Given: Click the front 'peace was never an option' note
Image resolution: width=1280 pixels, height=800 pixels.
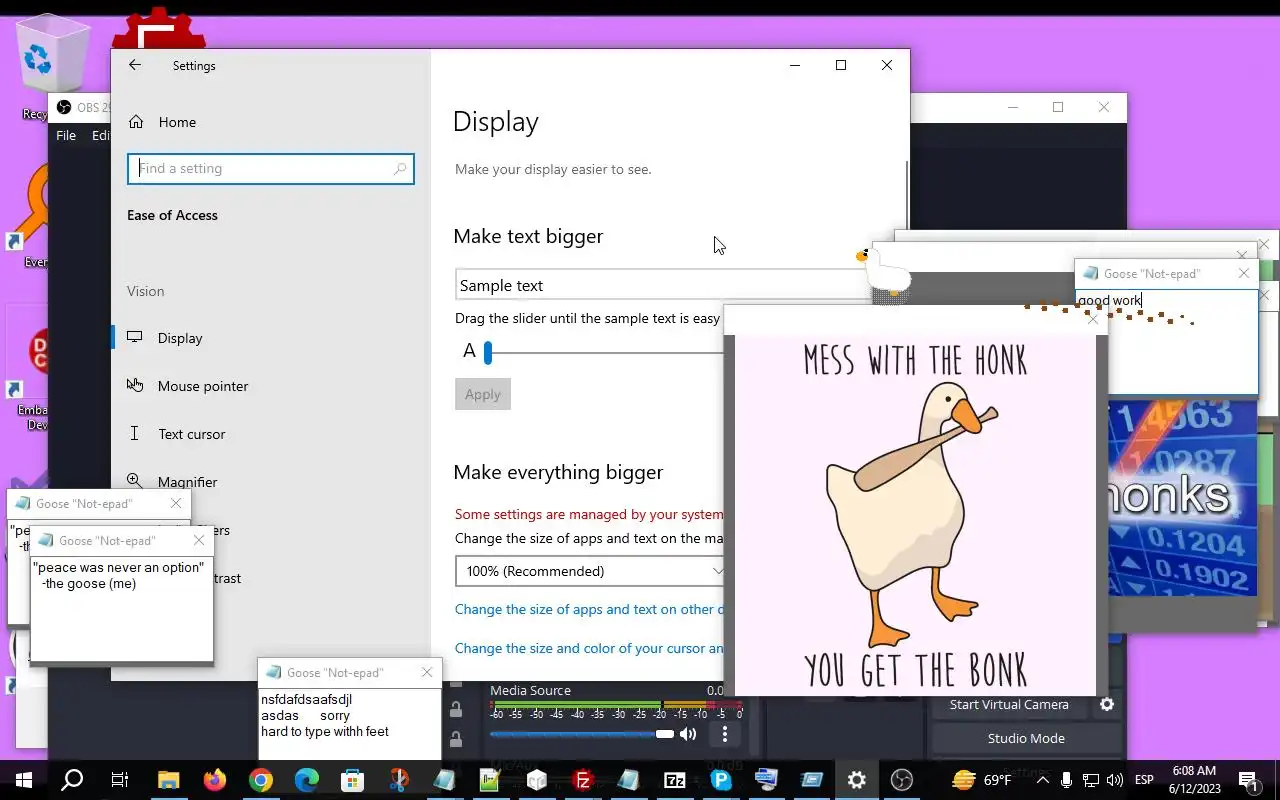Looking at the screenshot, I should (x=121, y=608).
